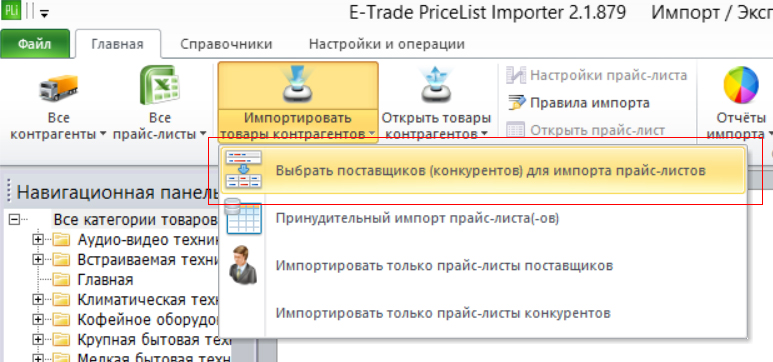Open Правила импорта
Screen dimensions: 773x362
coord(579,103)
